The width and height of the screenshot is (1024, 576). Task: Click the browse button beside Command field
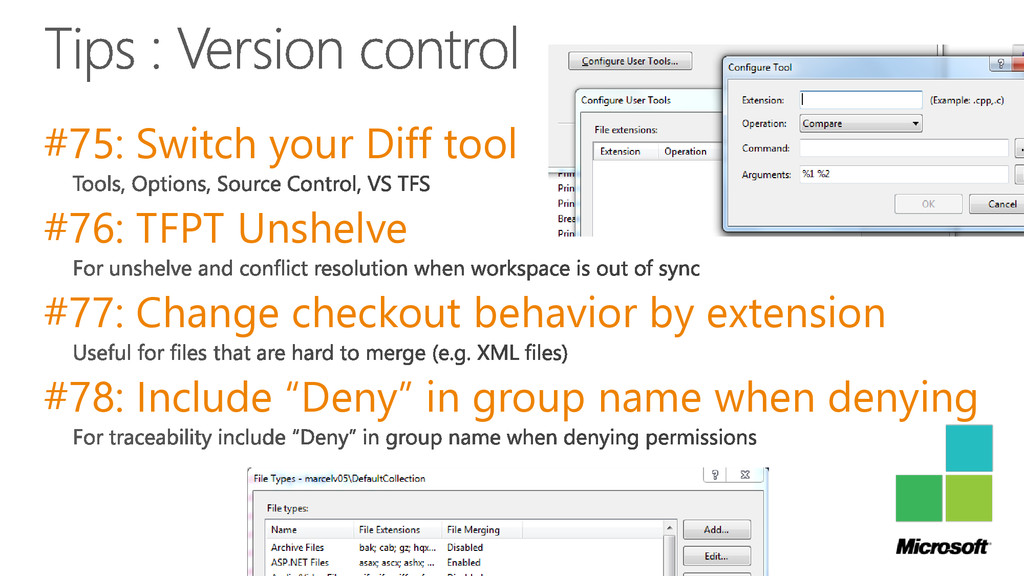pyautogui.click(x=1019, y=148)
